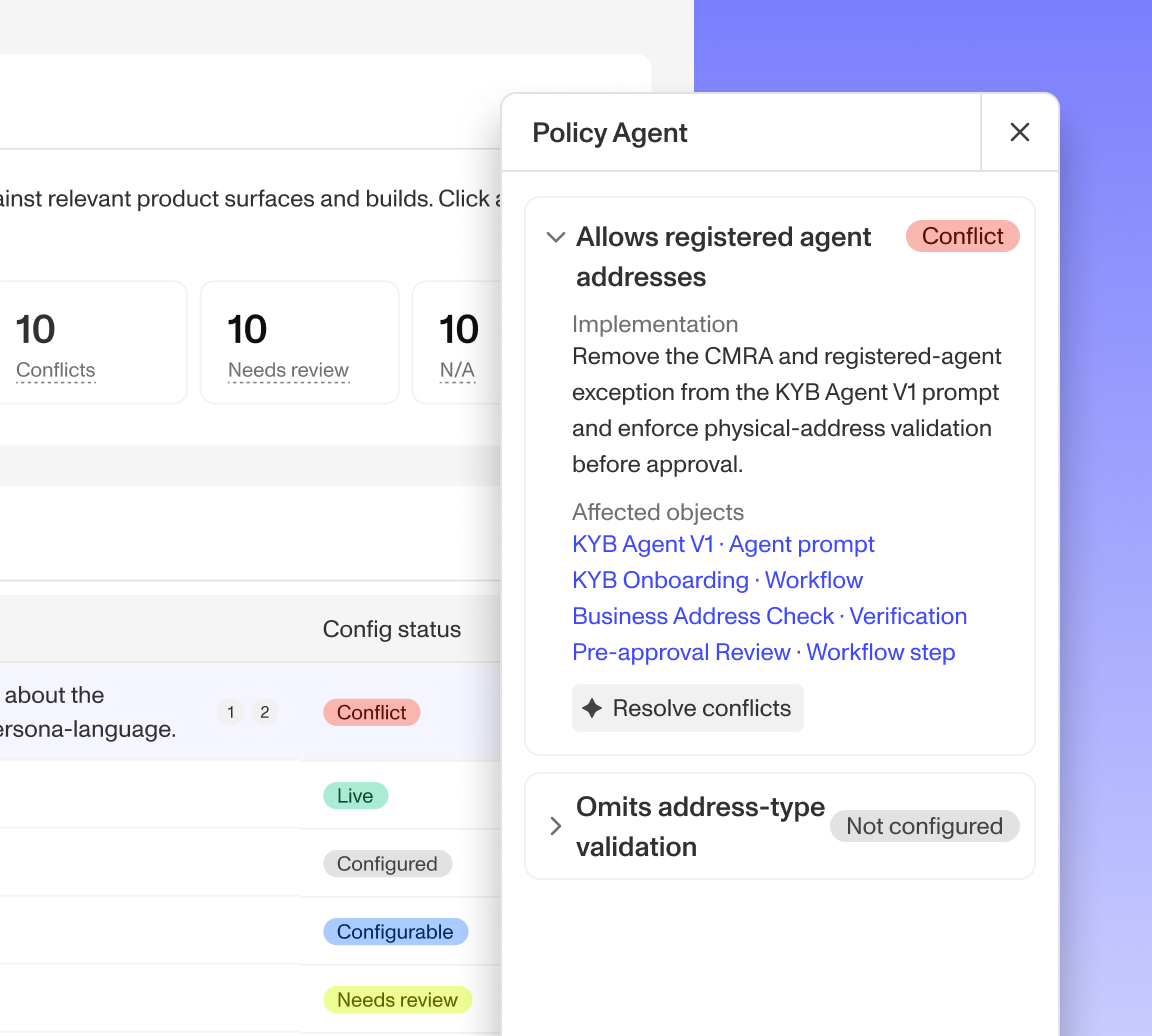Collapse the Allows registered agent addresses section

(x=556, y=237)
